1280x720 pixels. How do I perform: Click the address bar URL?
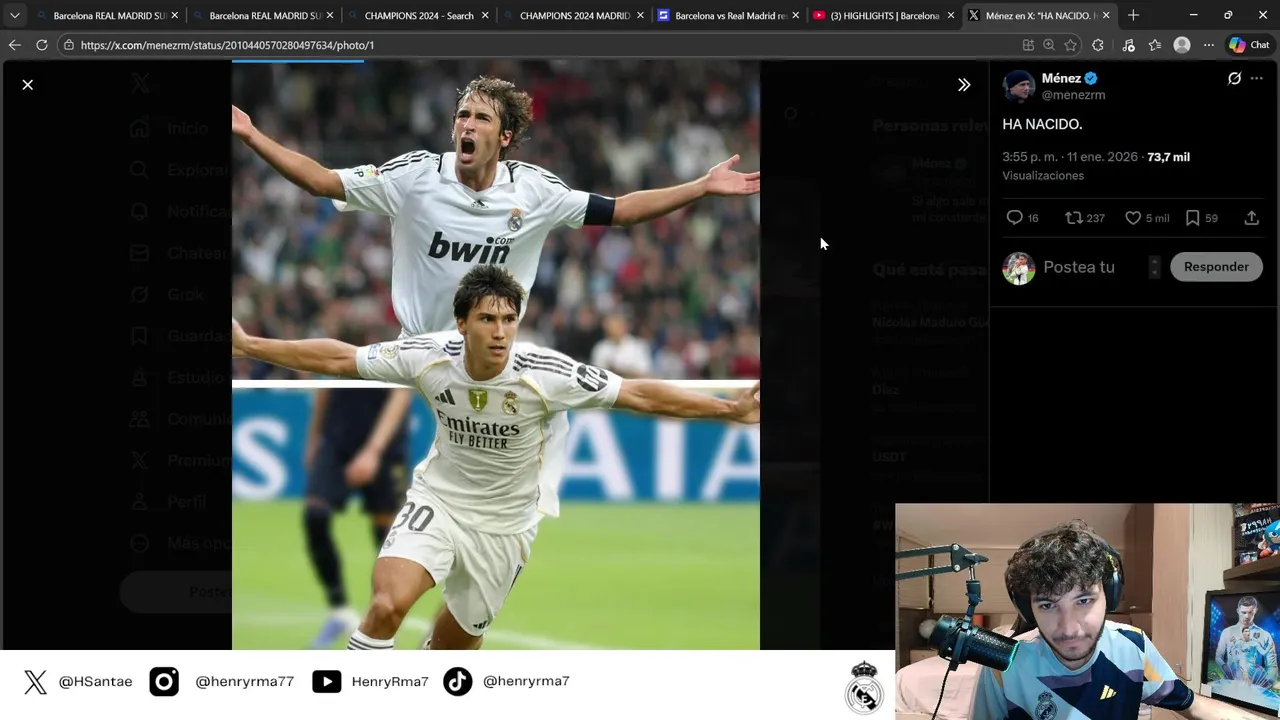[x=227, y=45]
